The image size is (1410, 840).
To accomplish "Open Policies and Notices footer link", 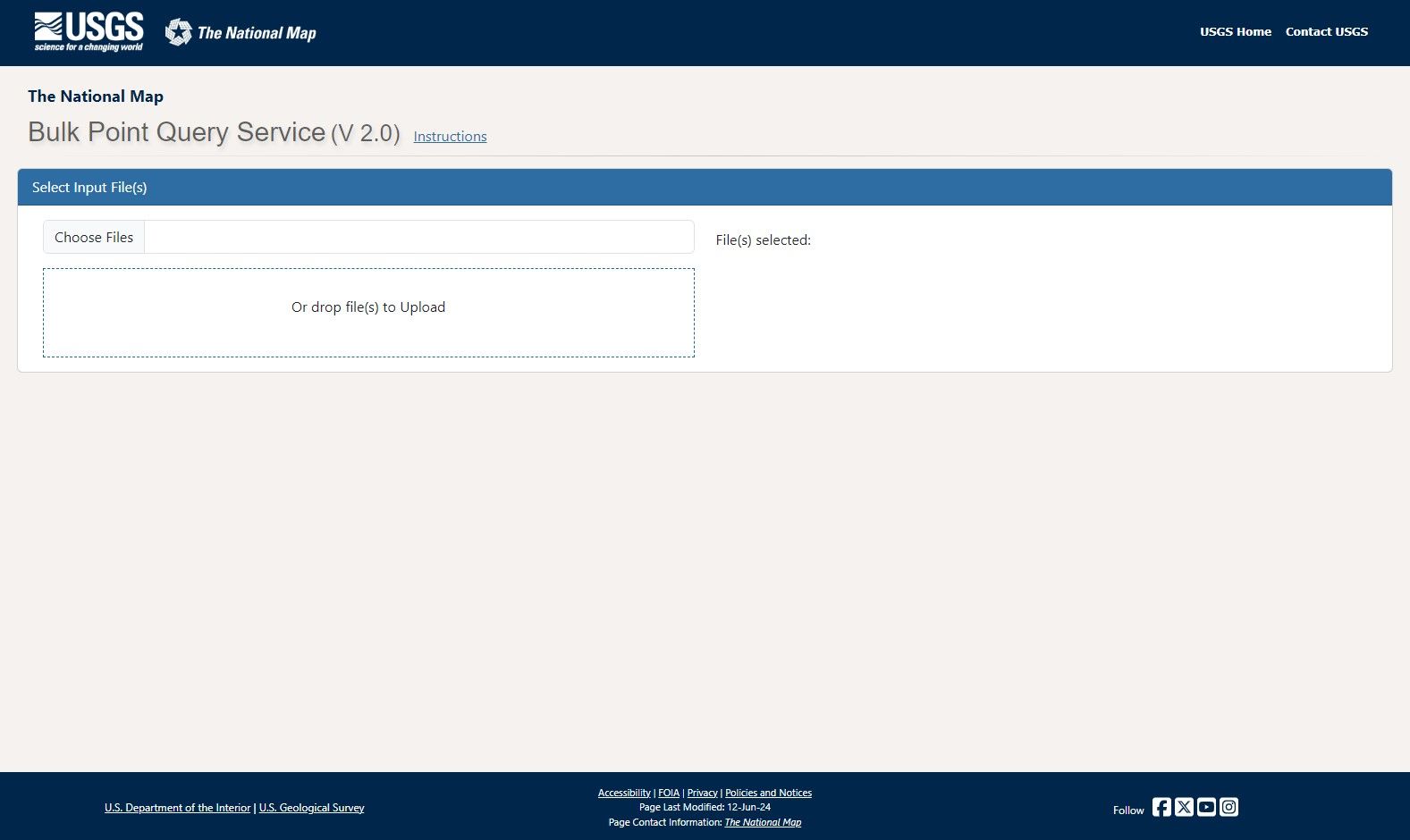I will pyautogui.click(x=768, y=793).
